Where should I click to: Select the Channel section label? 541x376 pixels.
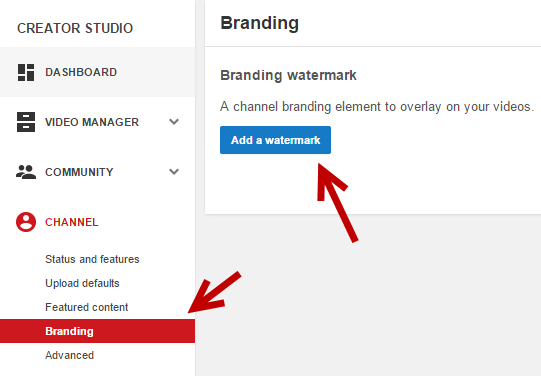(x=72, y=222)
